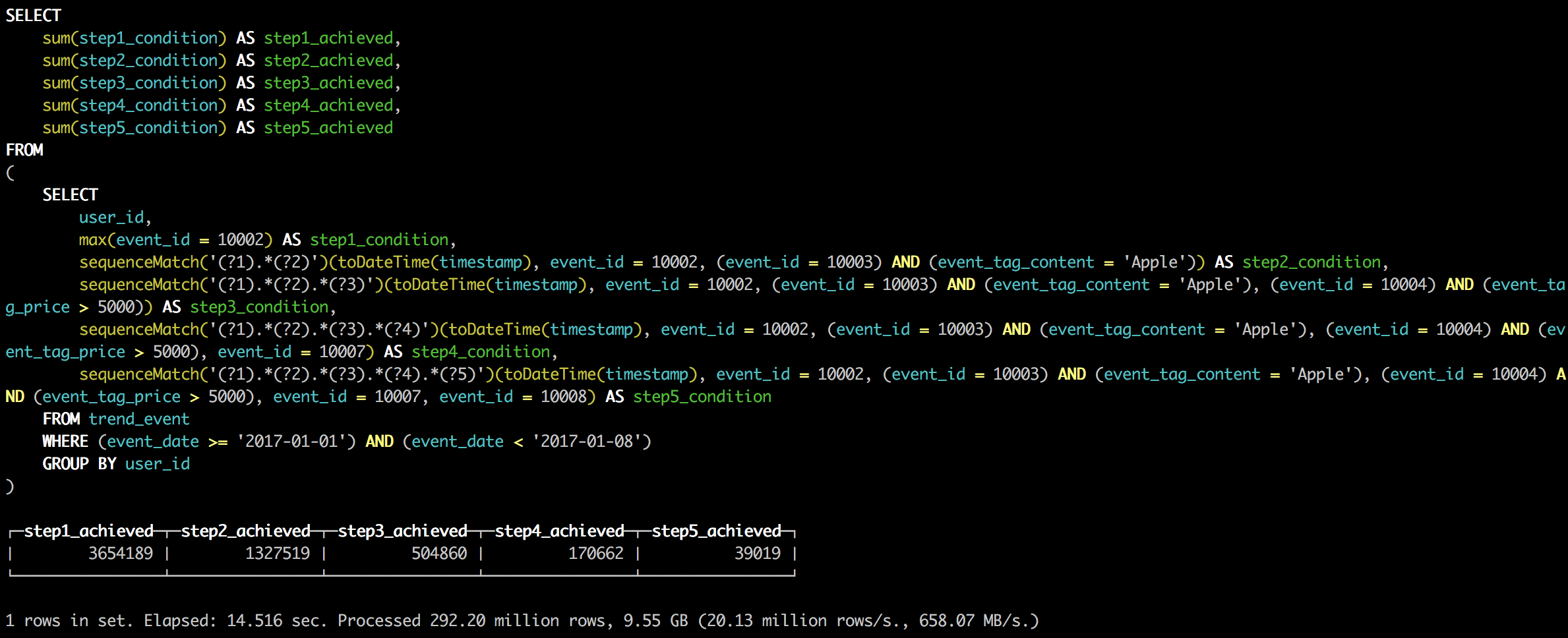This screenshot has height=638, width=1568.
Task: Click the result value 504860
Action: point(439,554)
